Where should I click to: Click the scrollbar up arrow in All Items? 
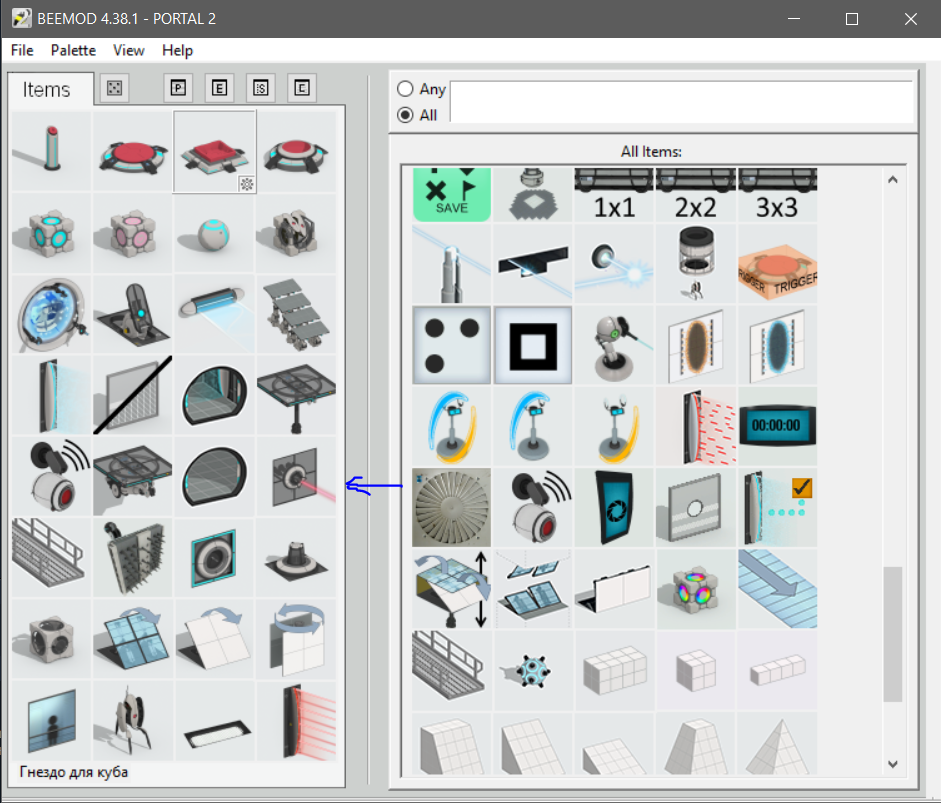click(x=893, y=179)
